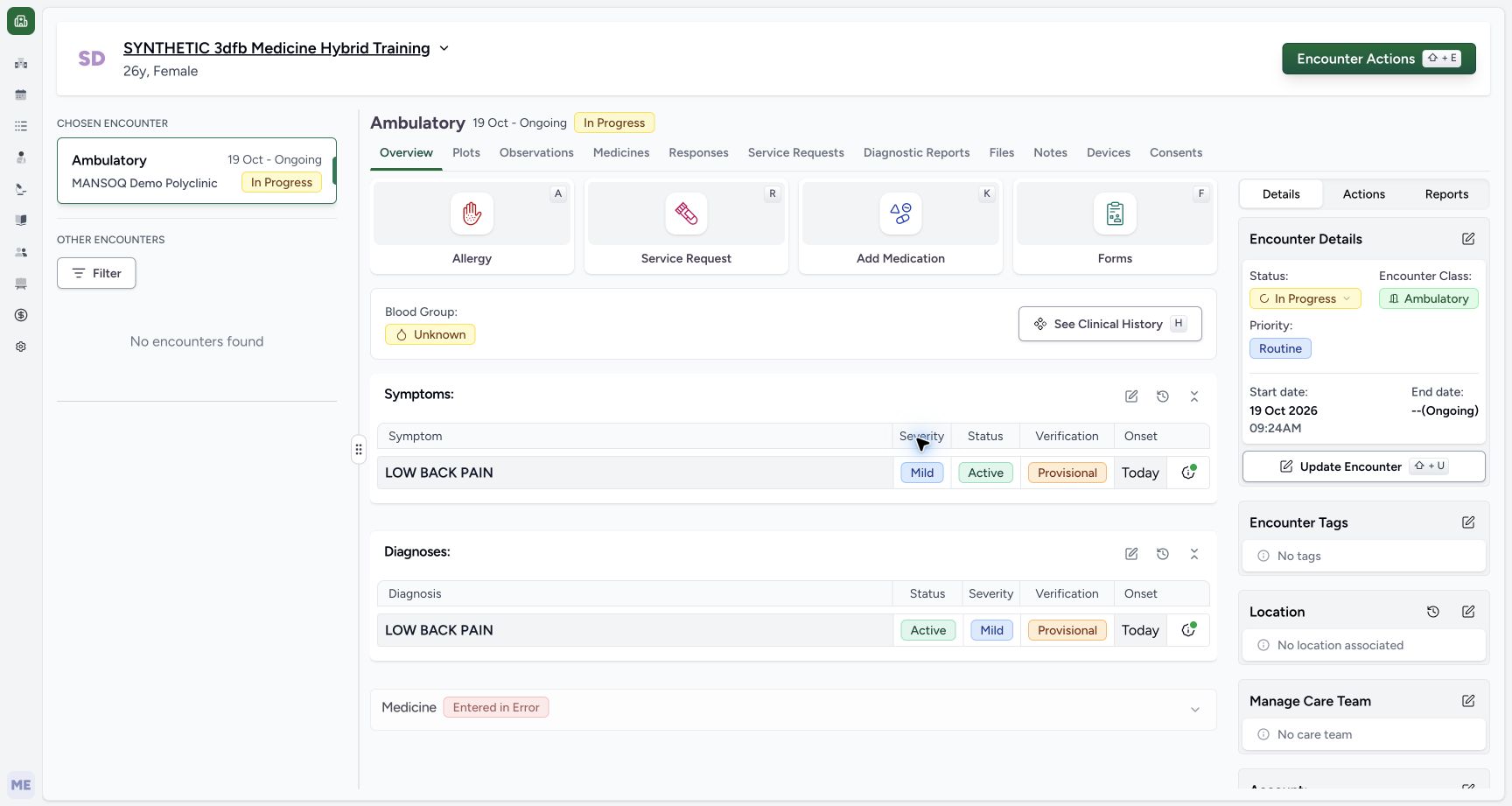This screenshot has height=806, width=1512.
Task: Click the app logo in sidebar
Action: click(21, 21)
